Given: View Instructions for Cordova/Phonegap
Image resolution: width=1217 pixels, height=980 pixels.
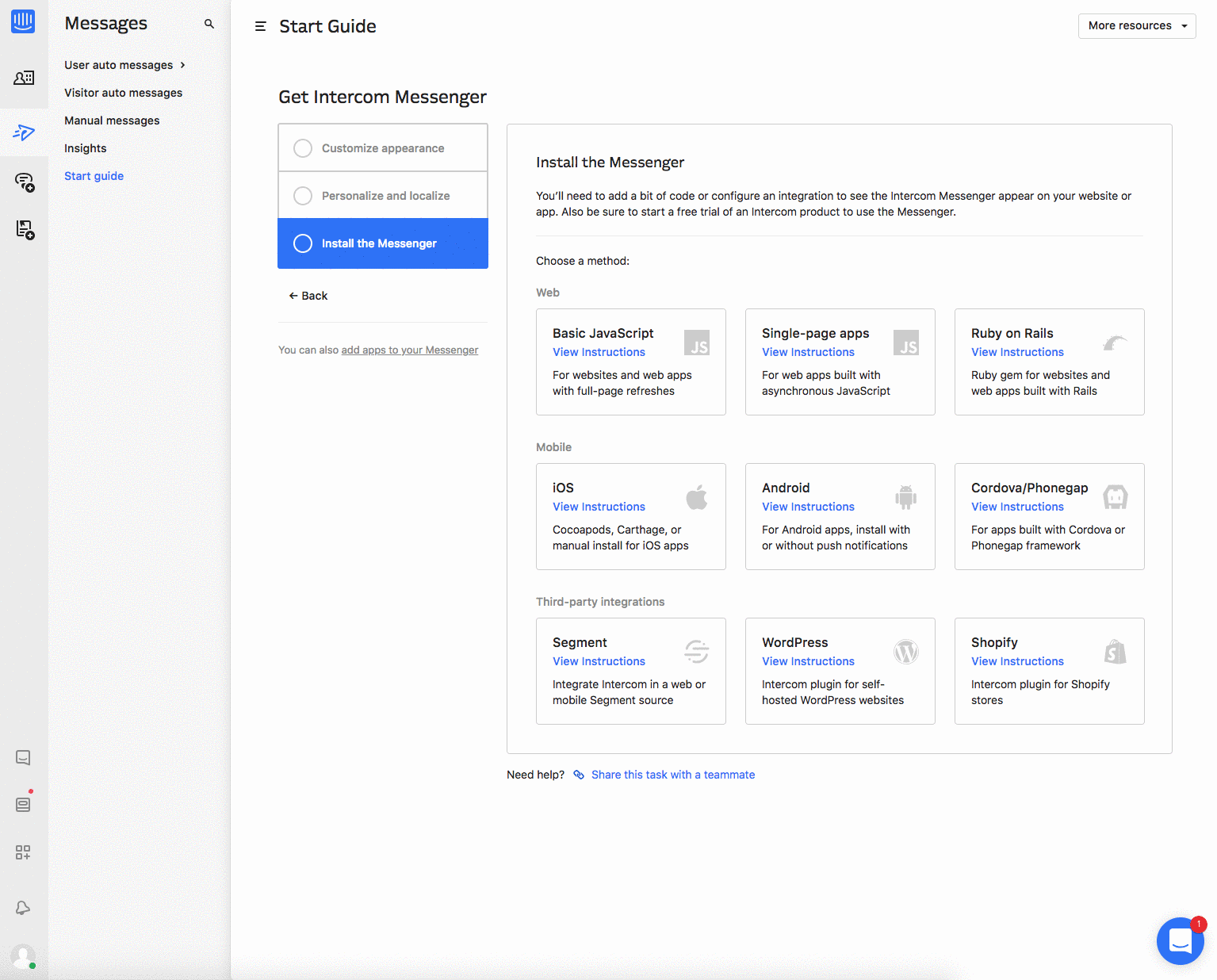Looking at the screenshot, I should point(1018,507).
